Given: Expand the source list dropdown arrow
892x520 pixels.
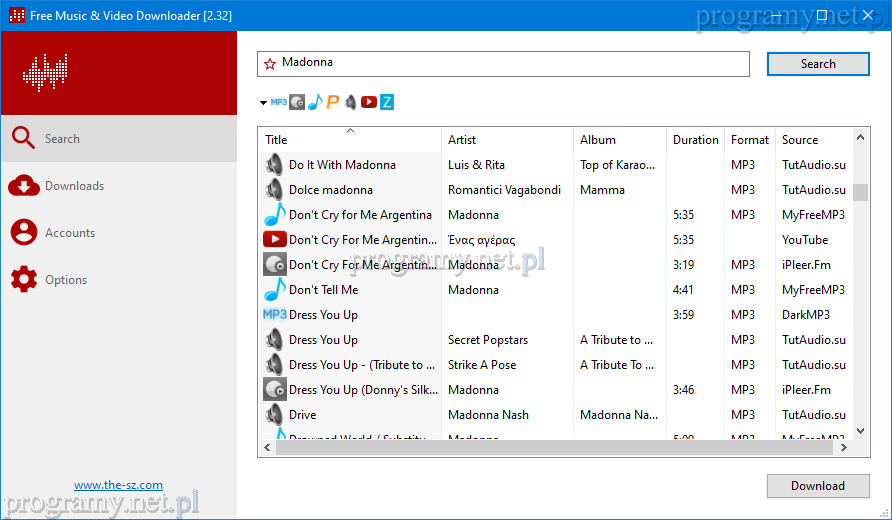Looking at the screenshot, I should [263, 103].
